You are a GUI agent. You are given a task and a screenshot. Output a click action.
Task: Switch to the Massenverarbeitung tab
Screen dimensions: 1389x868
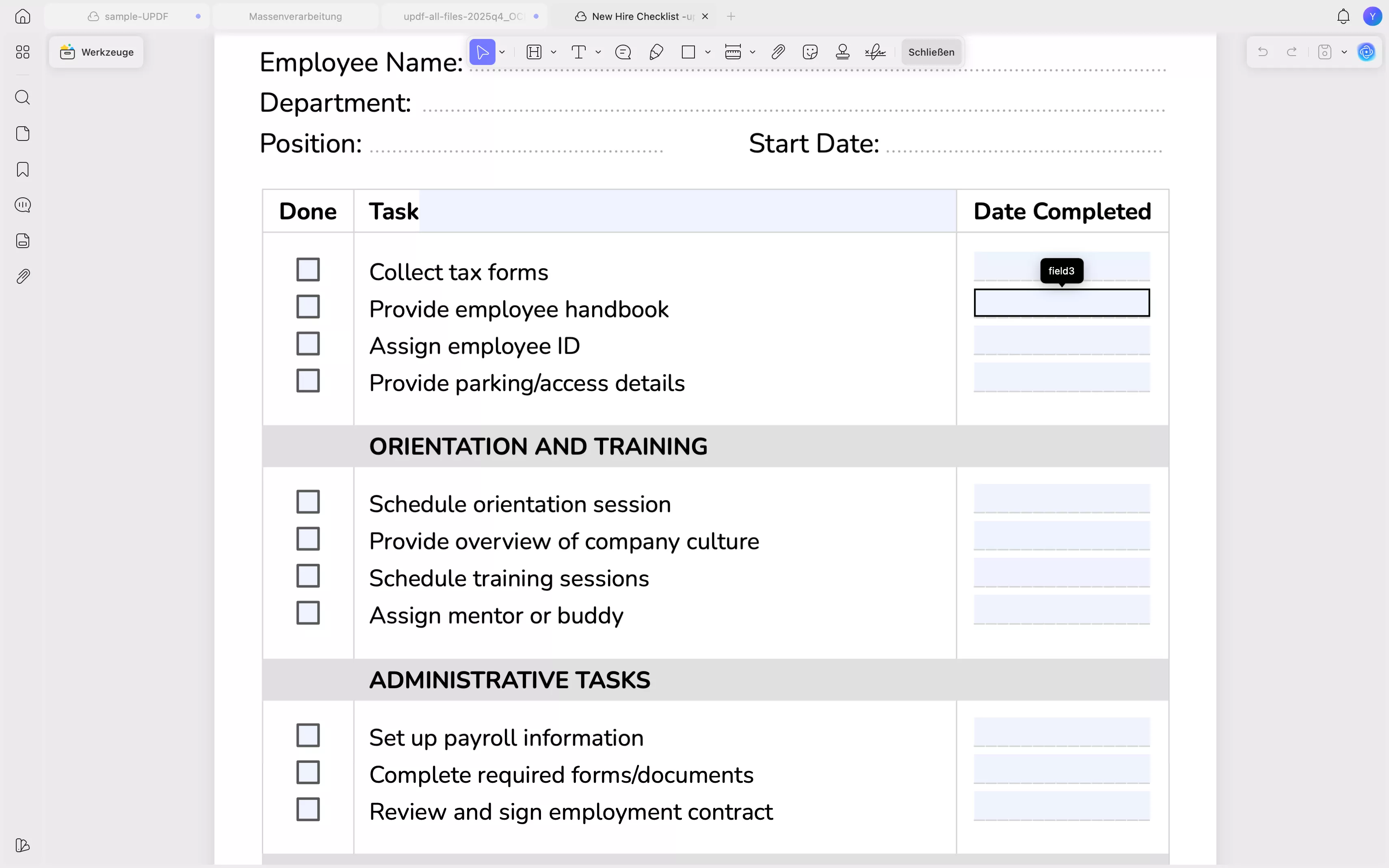[x=295, y=17]
